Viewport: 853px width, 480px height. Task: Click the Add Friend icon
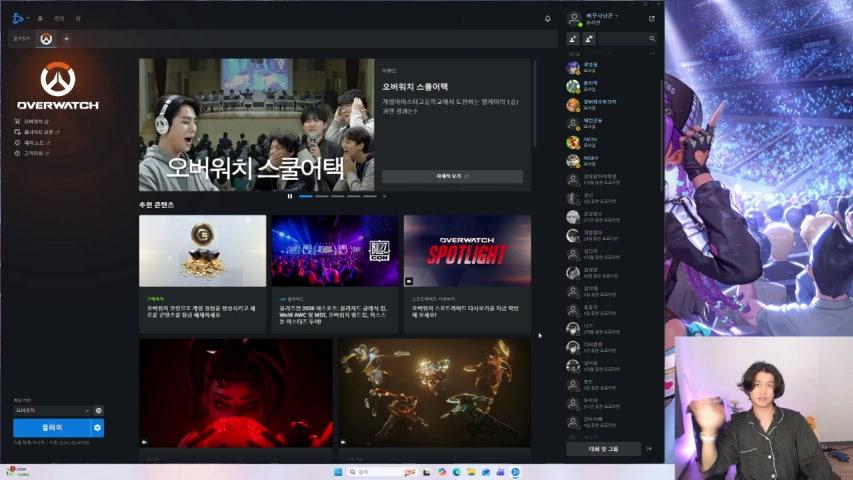click(573, 39)
